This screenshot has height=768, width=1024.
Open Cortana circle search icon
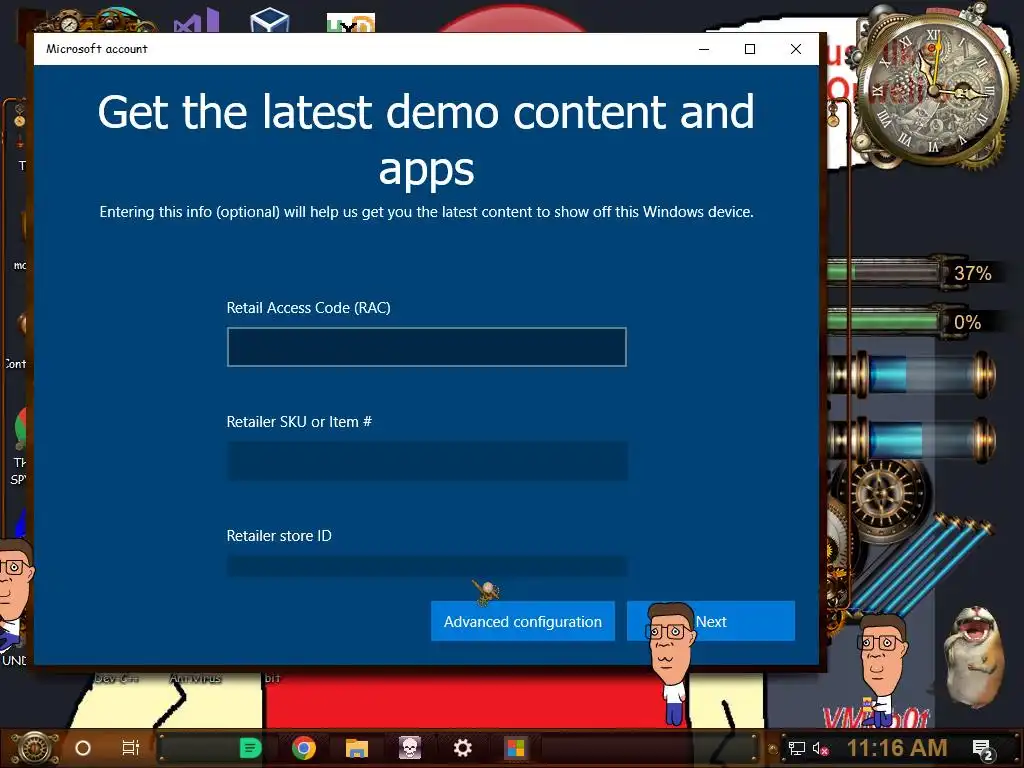83,748
